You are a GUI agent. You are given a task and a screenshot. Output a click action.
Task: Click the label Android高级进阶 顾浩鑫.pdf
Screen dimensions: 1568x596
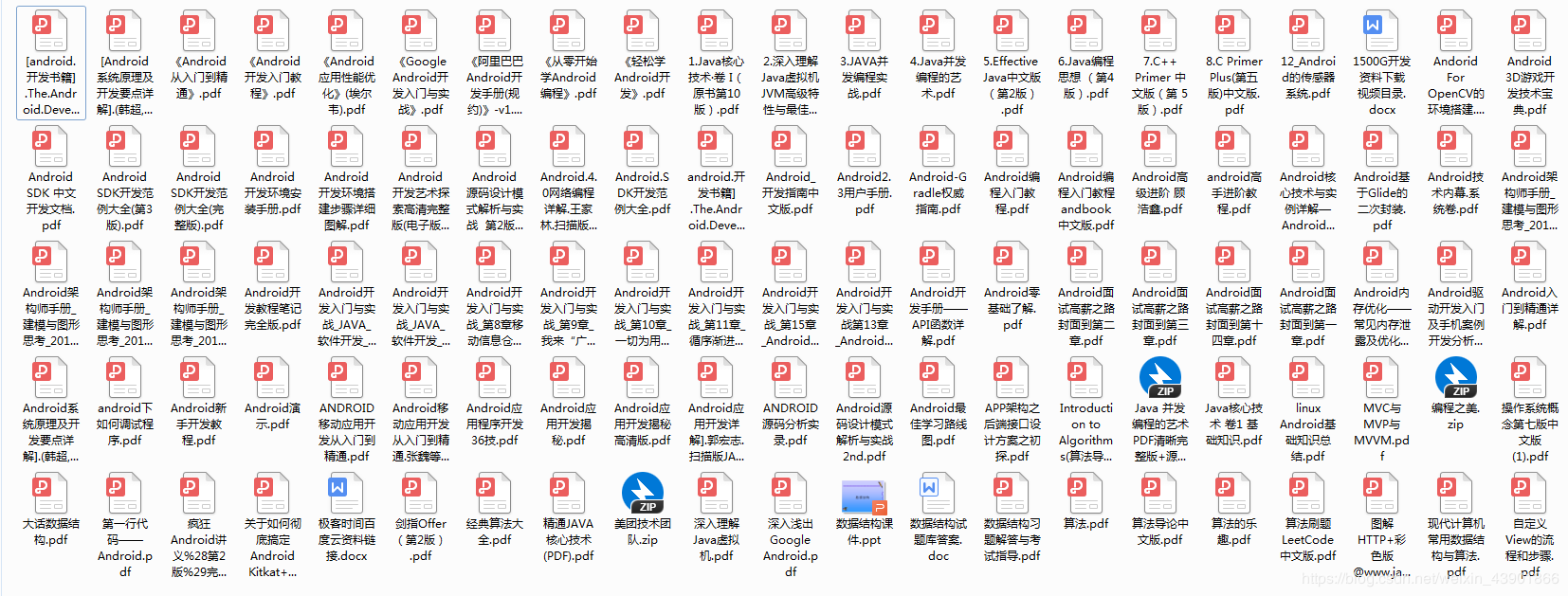pos(1160,192)
